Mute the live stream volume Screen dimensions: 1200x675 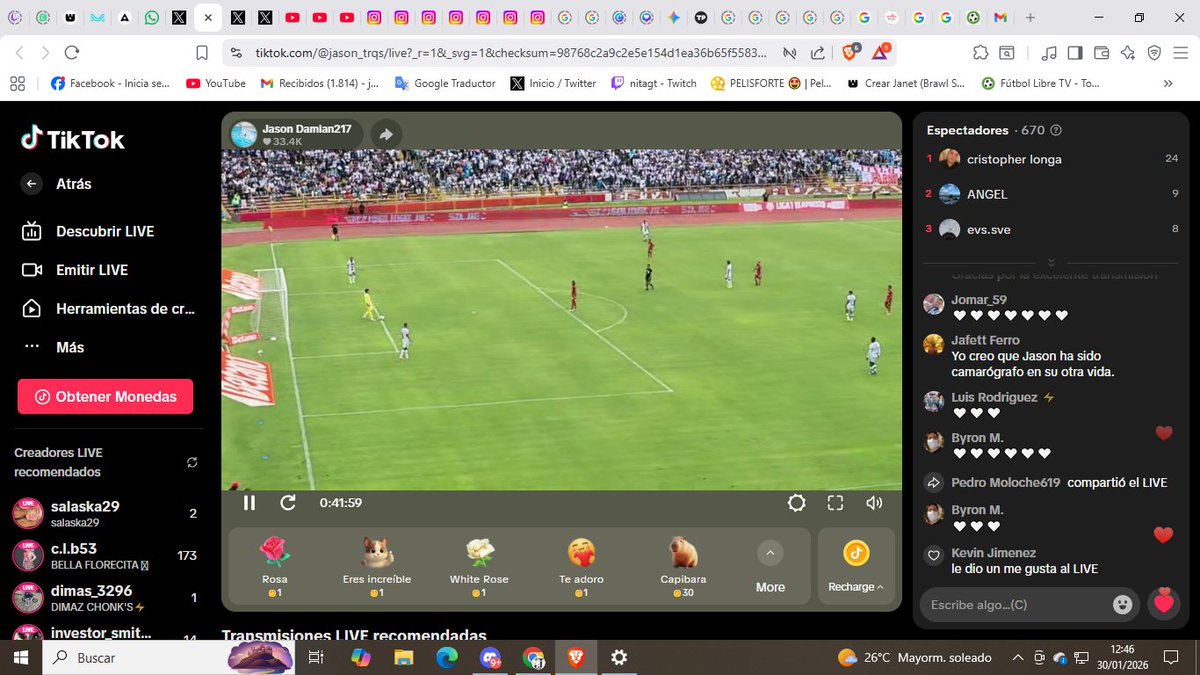tap(874, 503)
